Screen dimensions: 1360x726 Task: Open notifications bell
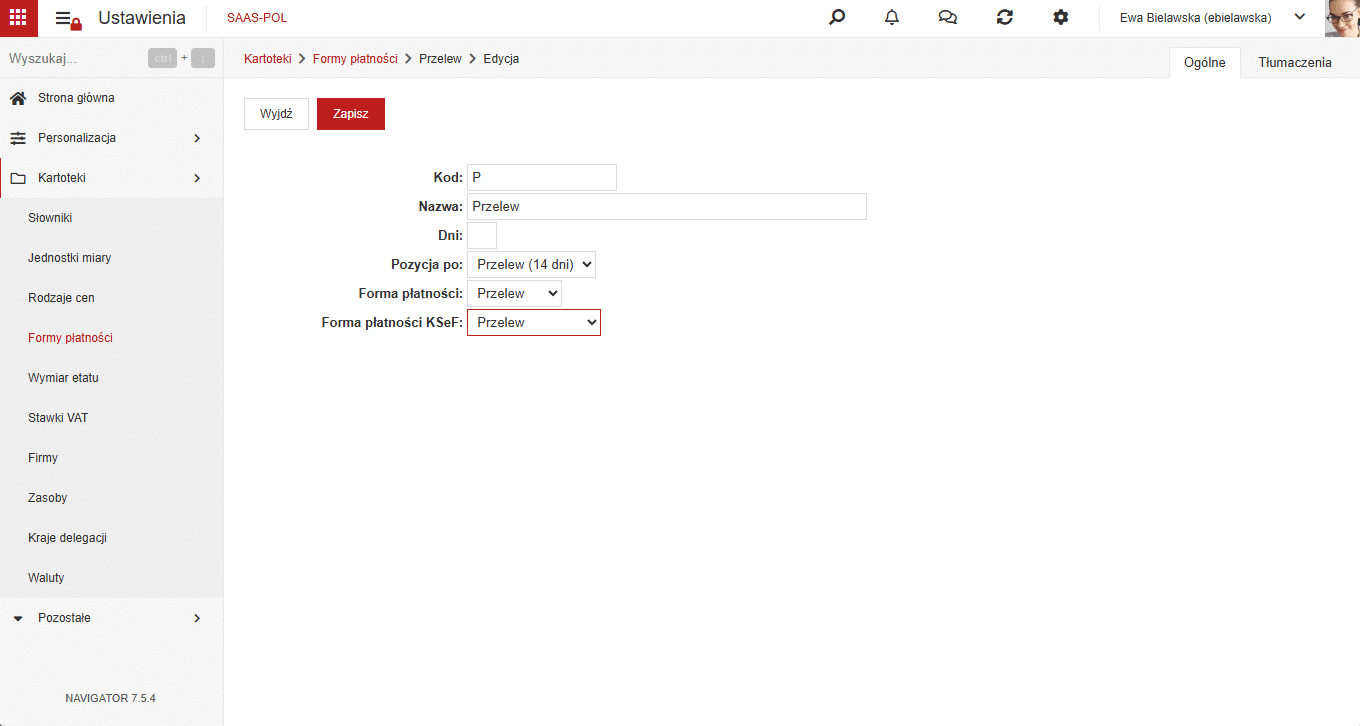point(892,18)
